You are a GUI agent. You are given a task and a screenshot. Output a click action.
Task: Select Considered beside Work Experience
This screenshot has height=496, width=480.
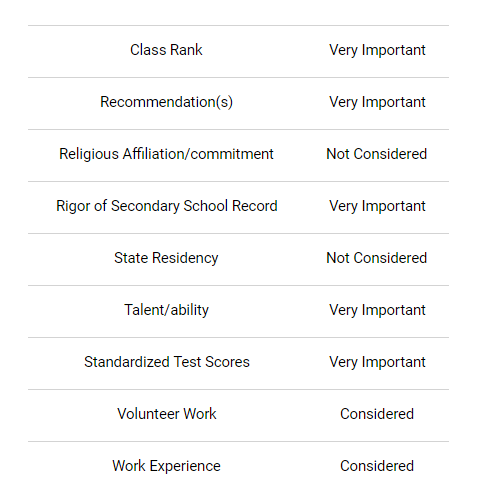pyautogui.click(x=377, y=466)
